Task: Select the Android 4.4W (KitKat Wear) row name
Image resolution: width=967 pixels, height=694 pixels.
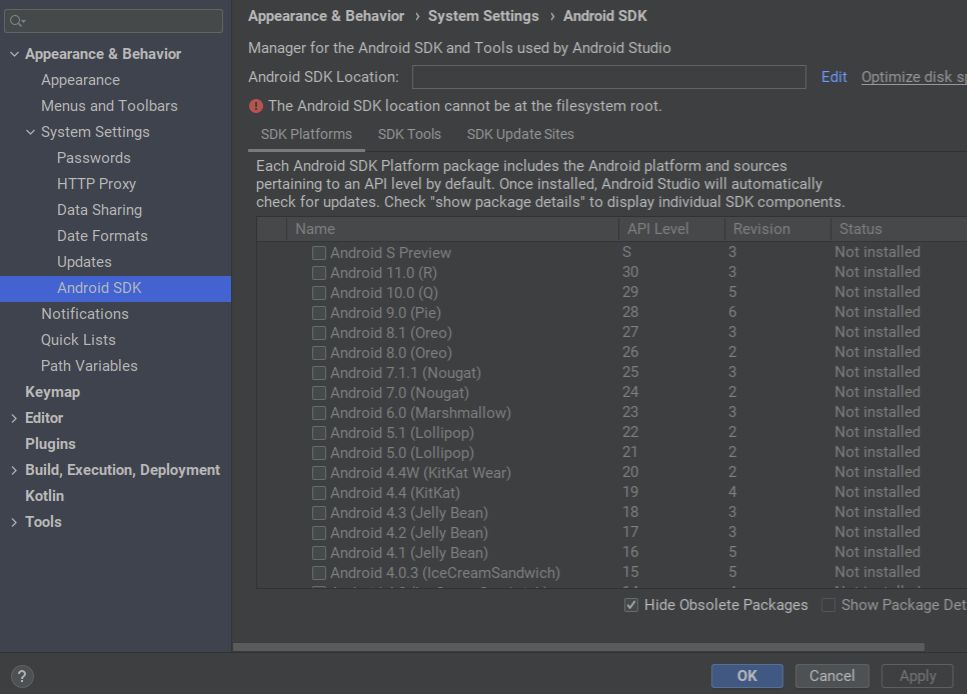Action: pos(420,473)
